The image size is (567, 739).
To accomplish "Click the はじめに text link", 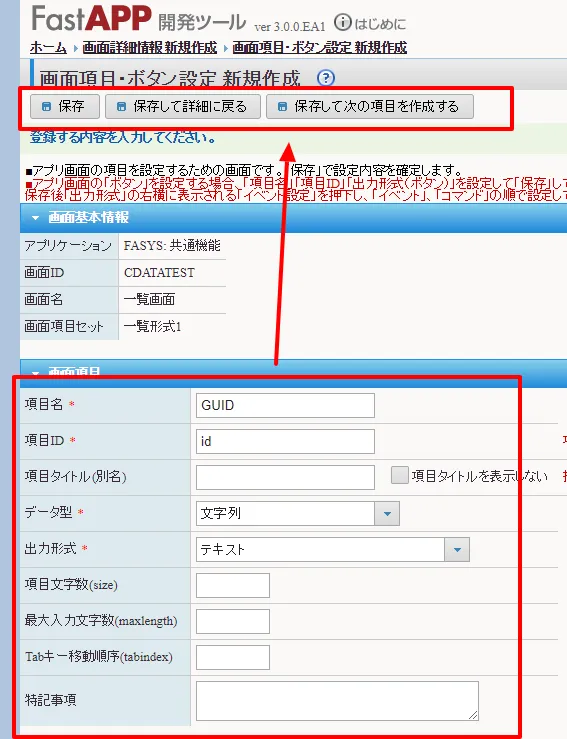I will [380, 24].
